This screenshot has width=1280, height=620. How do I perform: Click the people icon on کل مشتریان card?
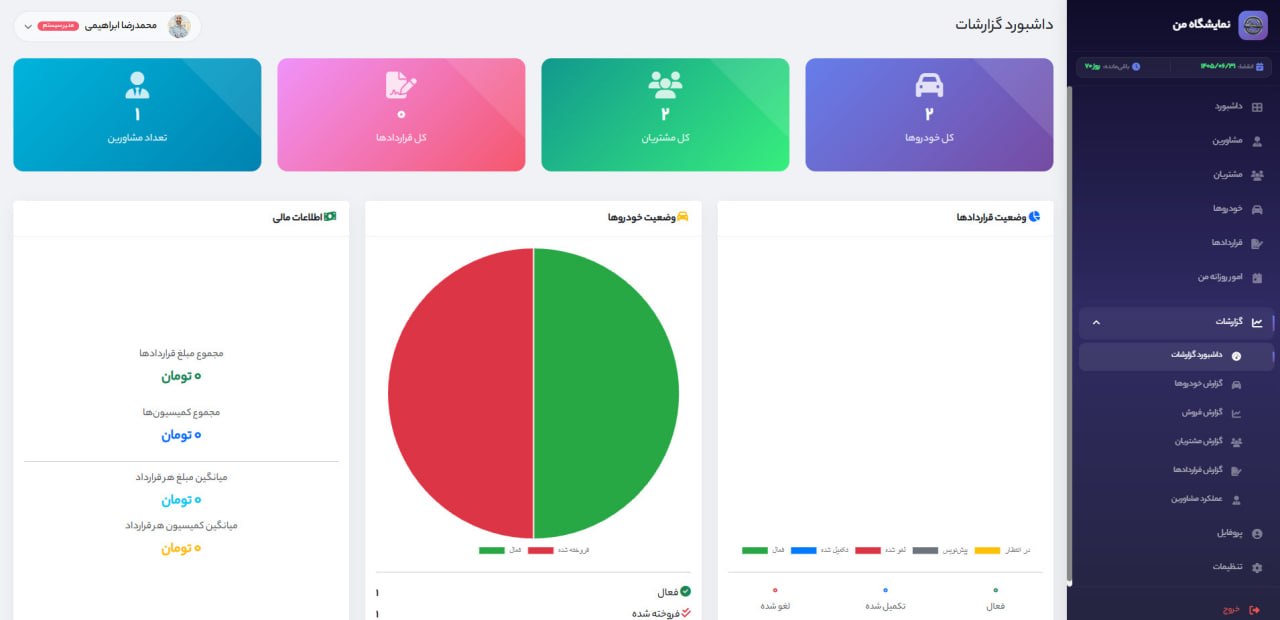click(665, 85)
